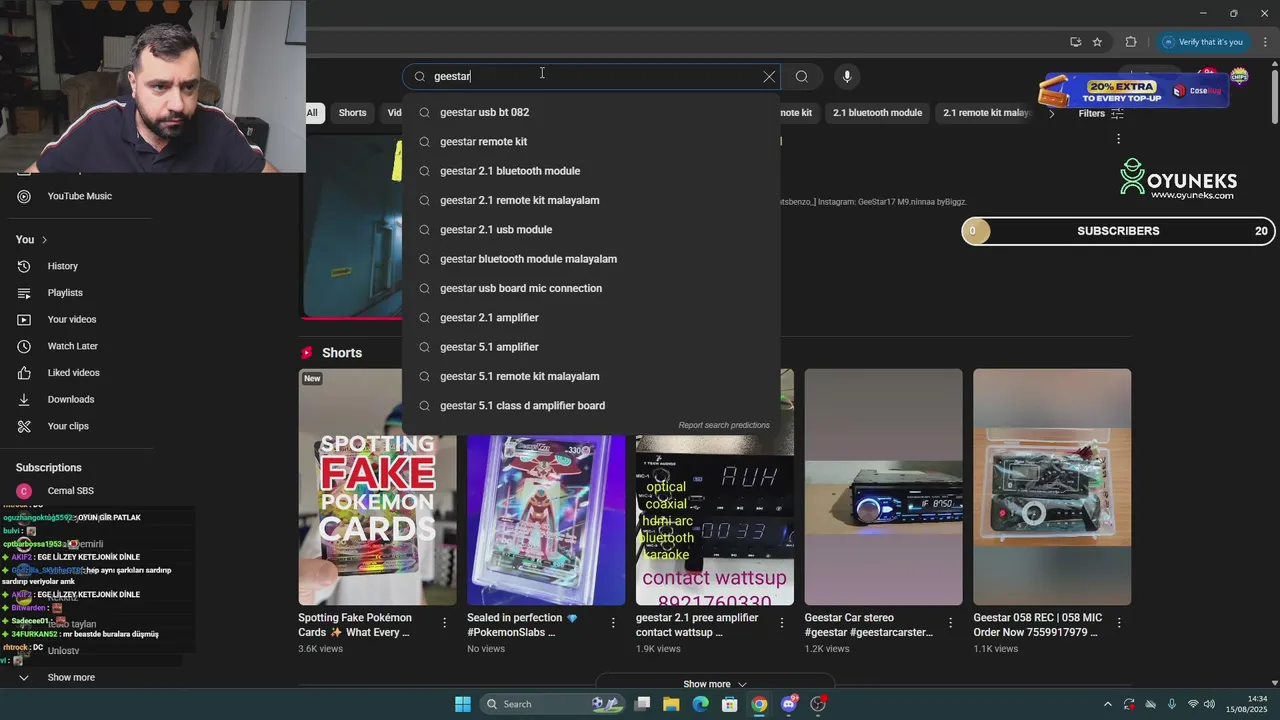Choose suggestion geestar 5.1 amplifier

click(x=590, y=347)
